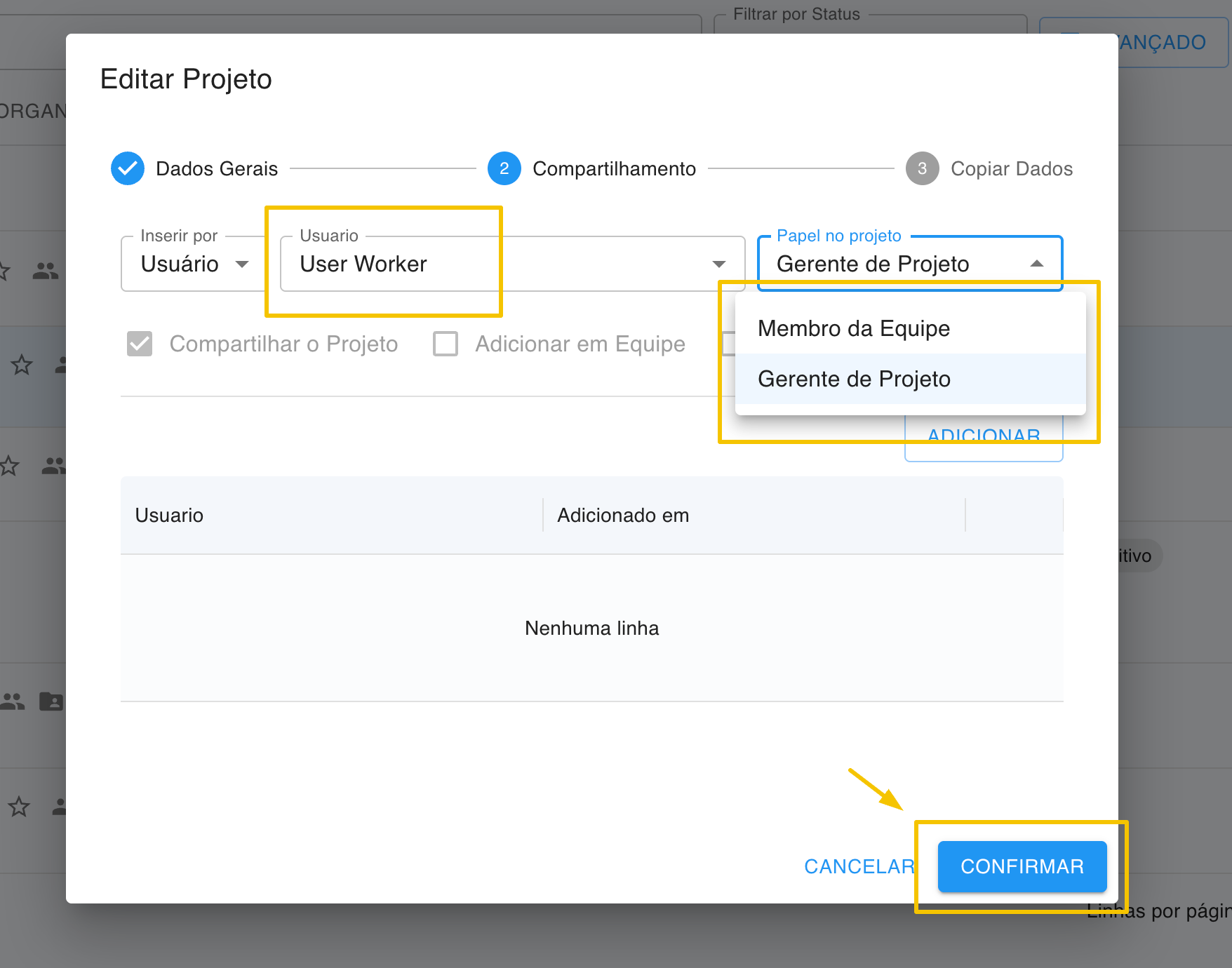Click the Dados Gerais completed step checkmark
This screenshot has width=1232, height=968.
click(x=128, y=168)
